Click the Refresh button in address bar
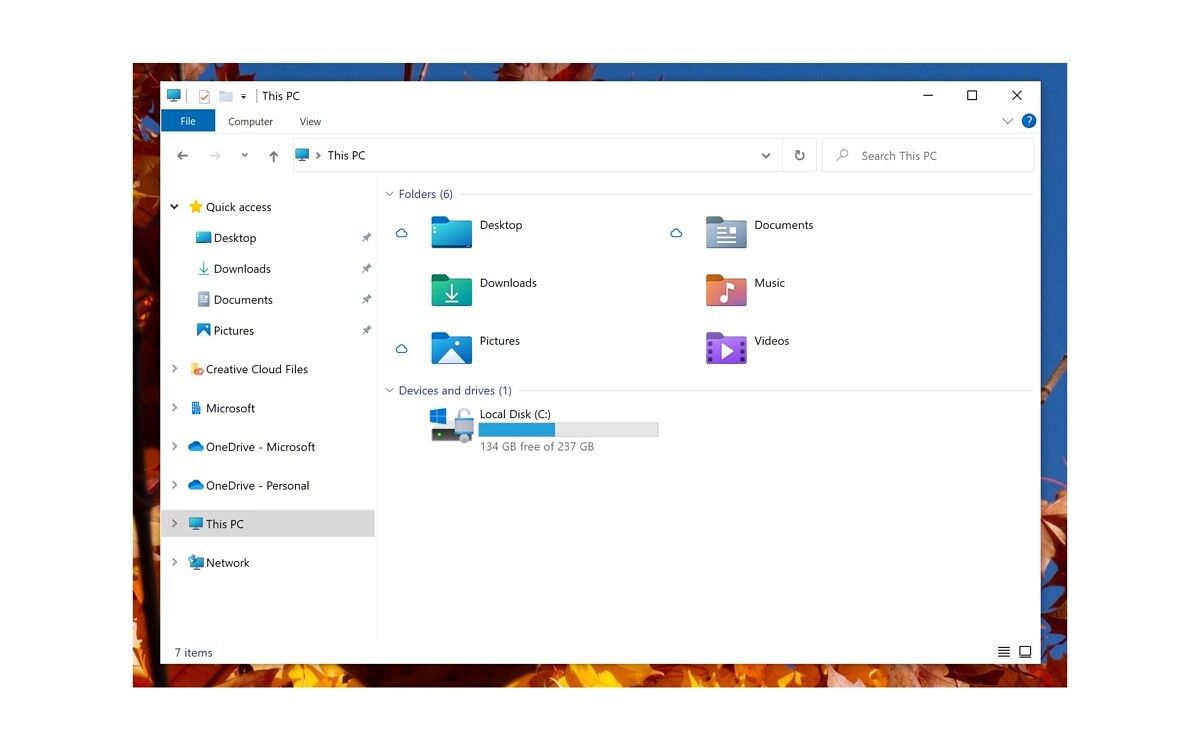 click(799, 156)
